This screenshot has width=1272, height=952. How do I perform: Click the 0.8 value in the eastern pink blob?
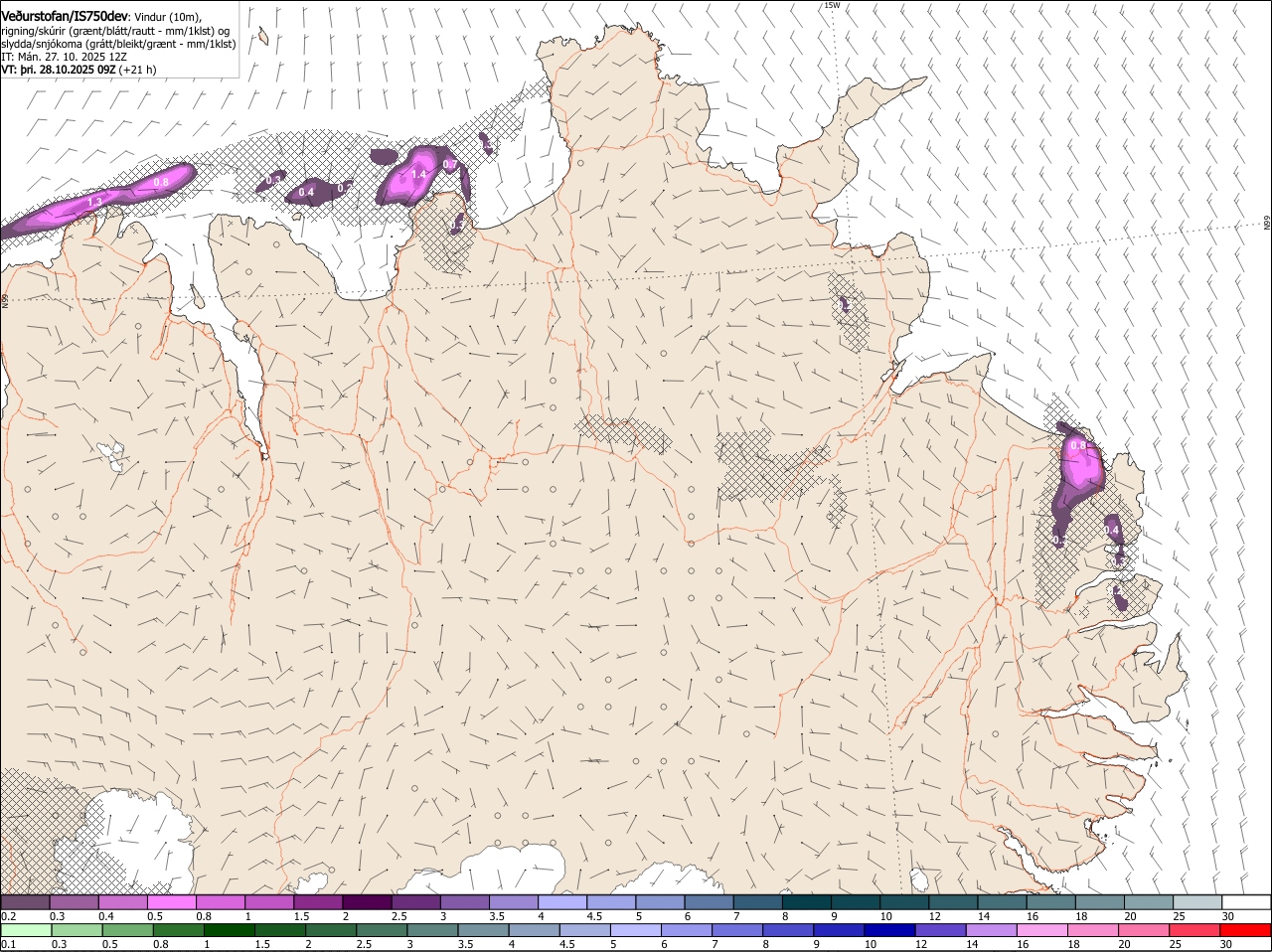(1077, 446)
